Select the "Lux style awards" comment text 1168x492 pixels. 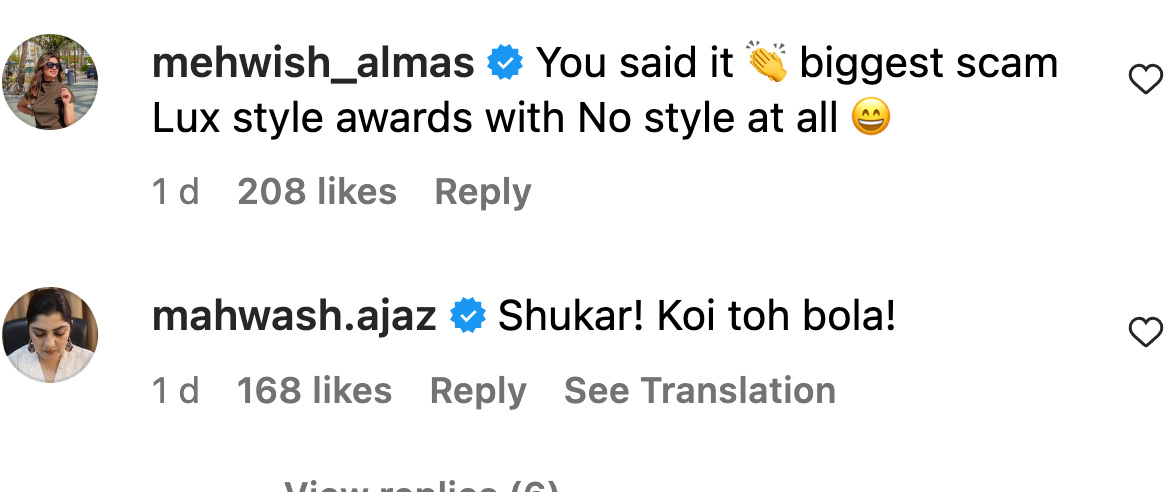pos(312,119)
